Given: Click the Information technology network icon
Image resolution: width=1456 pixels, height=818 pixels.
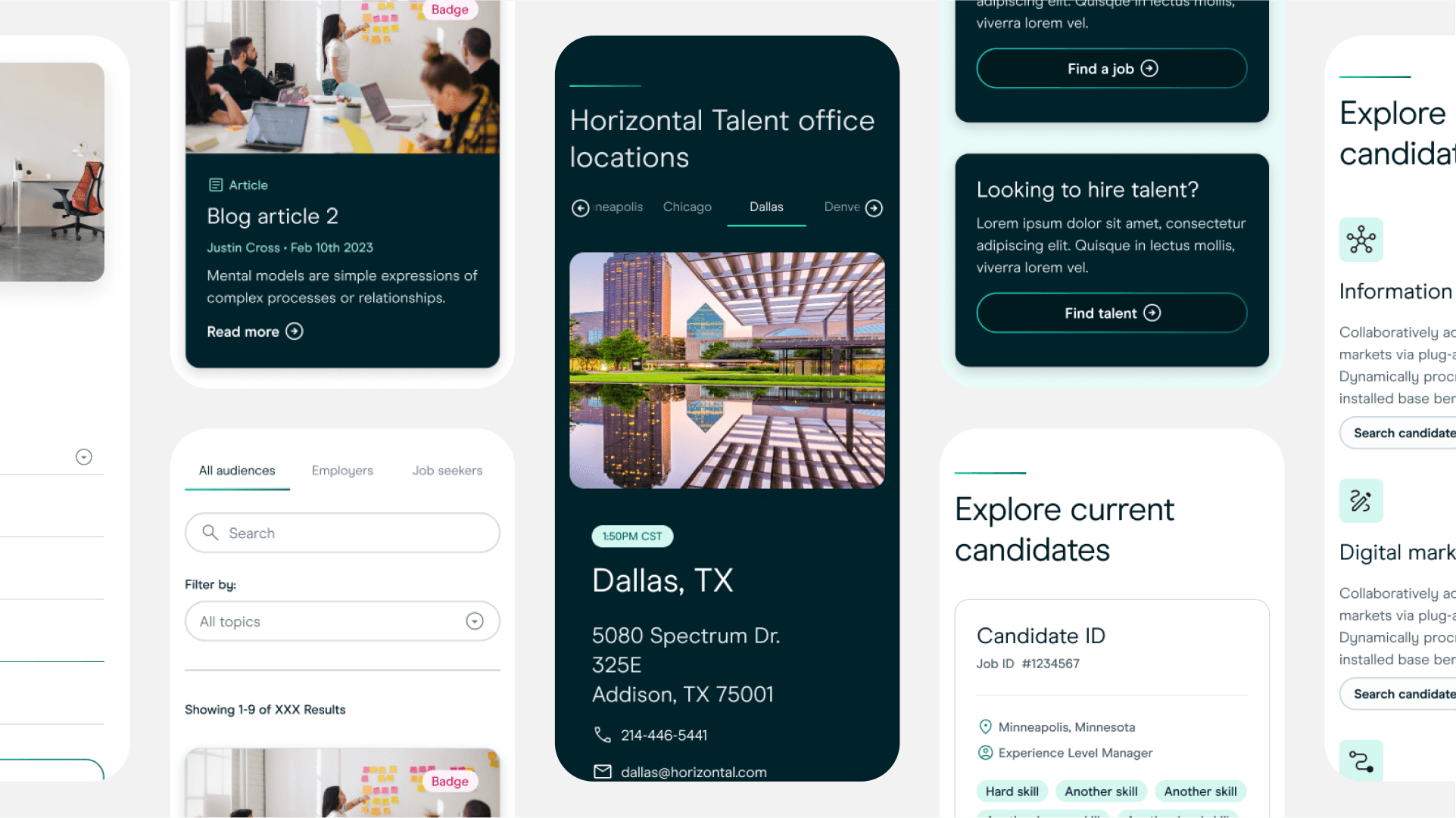Looking at the screenshot, I should [1361, 240].
